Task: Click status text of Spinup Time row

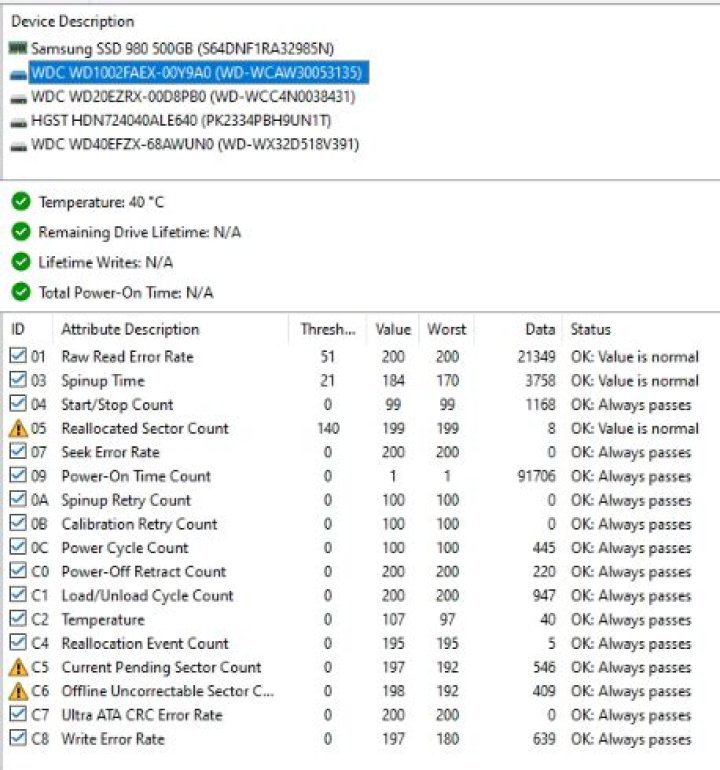Action: pos(635,381)
